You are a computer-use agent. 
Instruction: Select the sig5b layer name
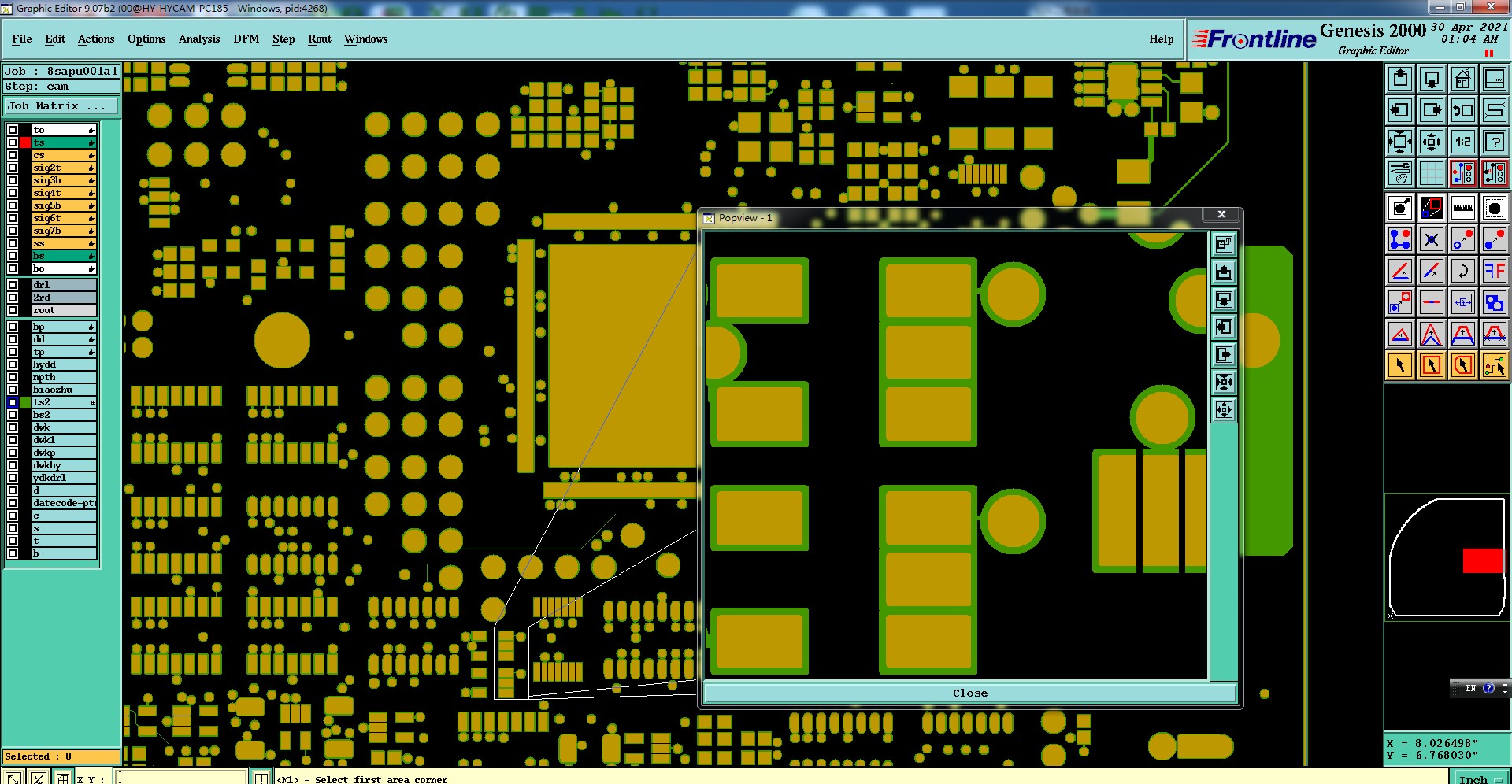(x=64, y=205)
